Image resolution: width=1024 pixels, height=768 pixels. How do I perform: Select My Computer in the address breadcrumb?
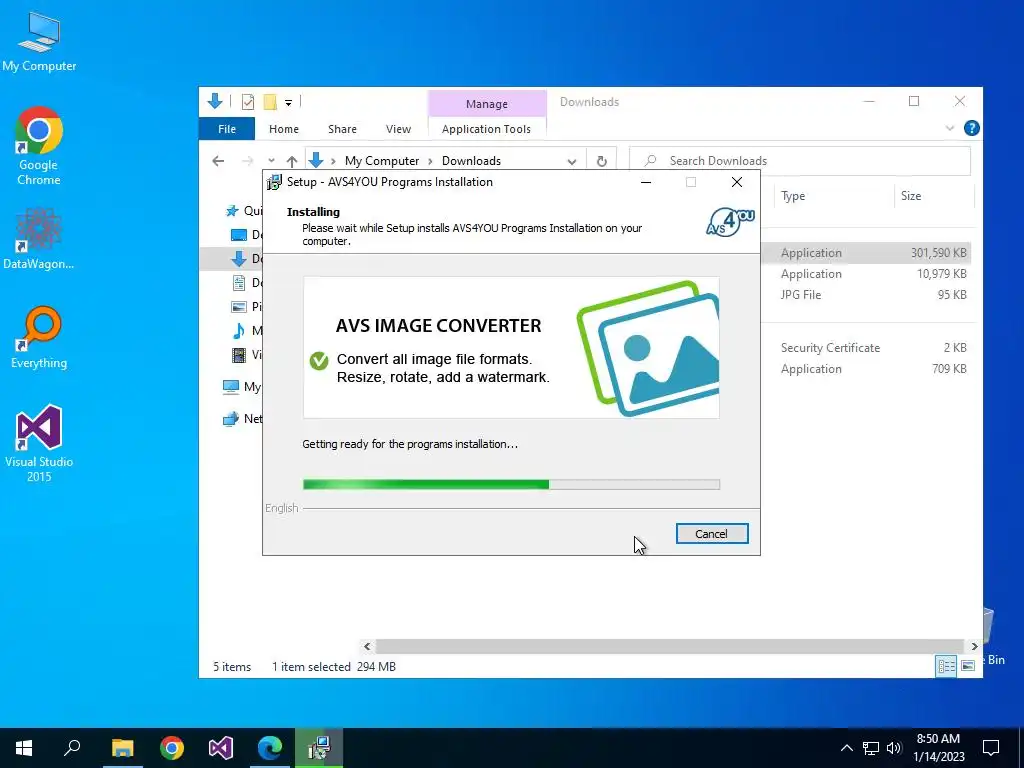click(382, 161)
